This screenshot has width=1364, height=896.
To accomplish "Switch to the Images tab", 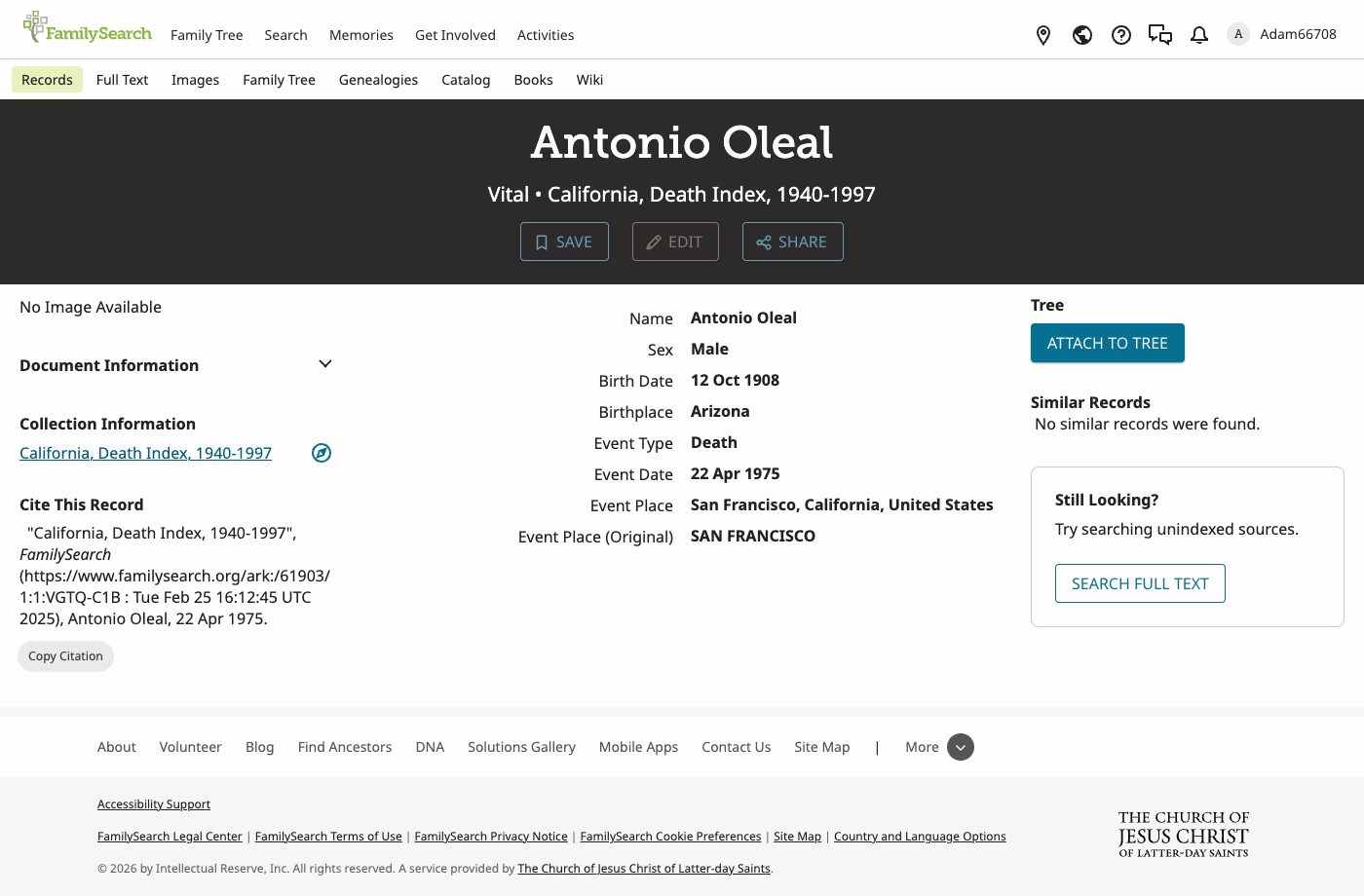I will pyautogui.click(x=195, y=80).
